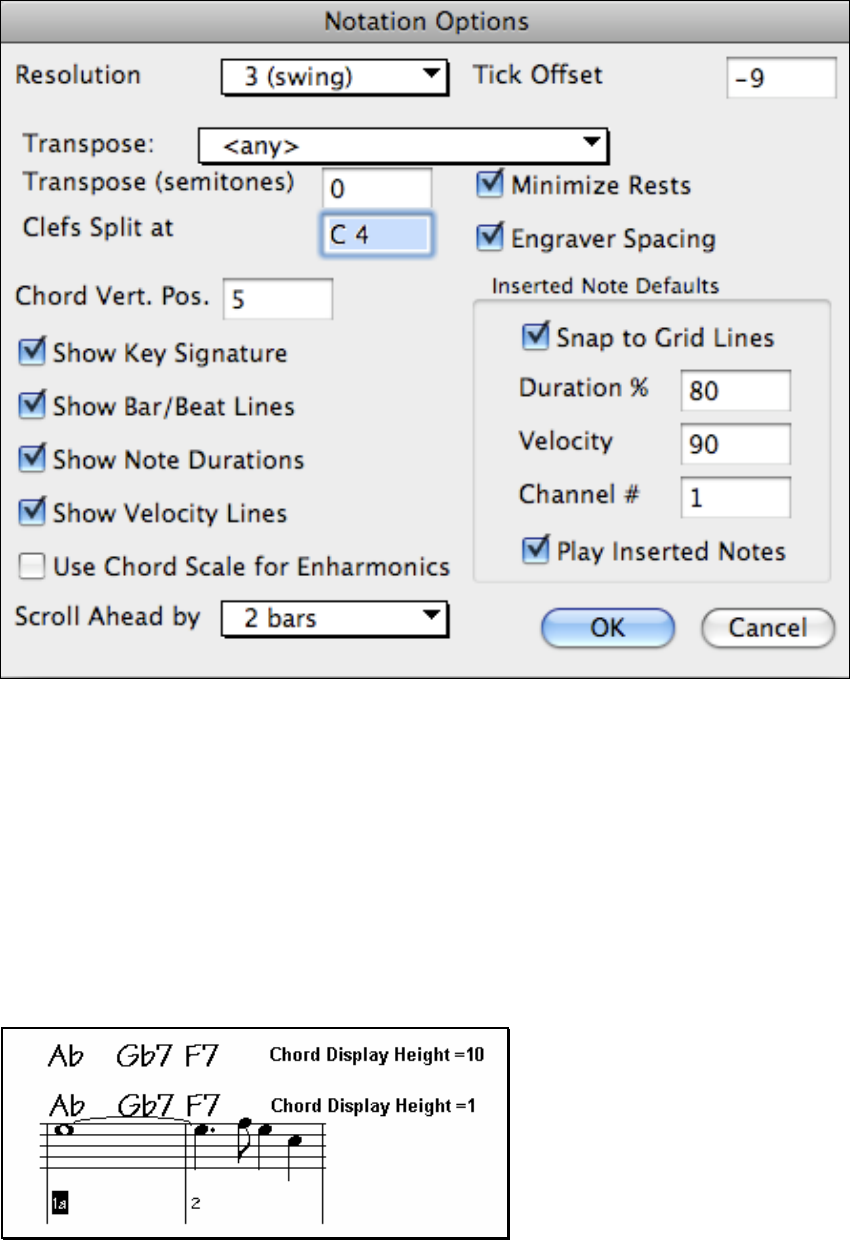This screenshot has height=1240, width=850.
Task: Open the Resolution dropdown
Action: [x=333, y=77]
